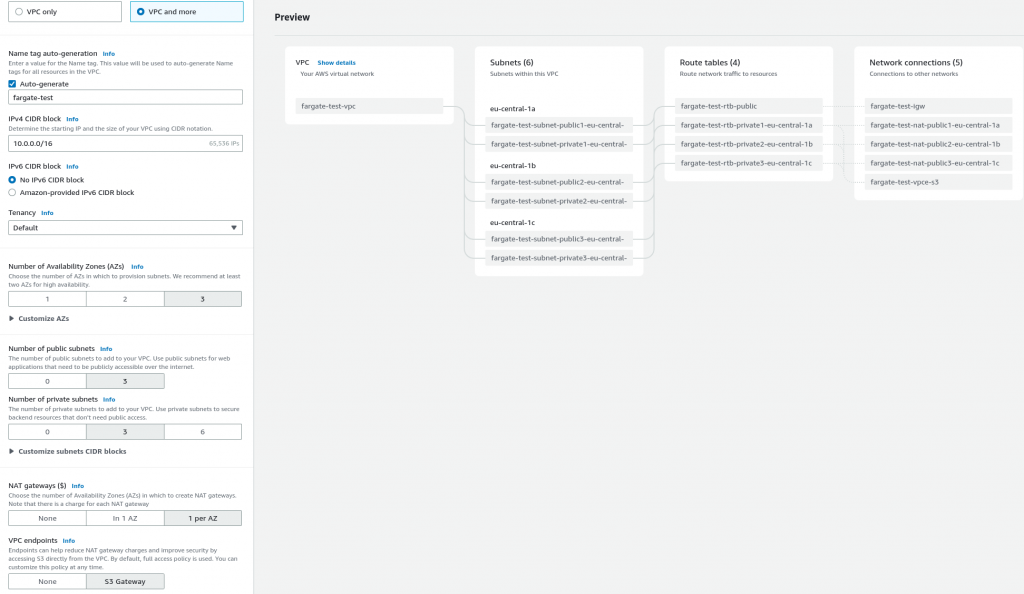Image resolution: width=1024 pixels, height=594 pixels.
Task: Open the Tenancy dropdown
Action: pyautogui.click(x=124, y=227)
